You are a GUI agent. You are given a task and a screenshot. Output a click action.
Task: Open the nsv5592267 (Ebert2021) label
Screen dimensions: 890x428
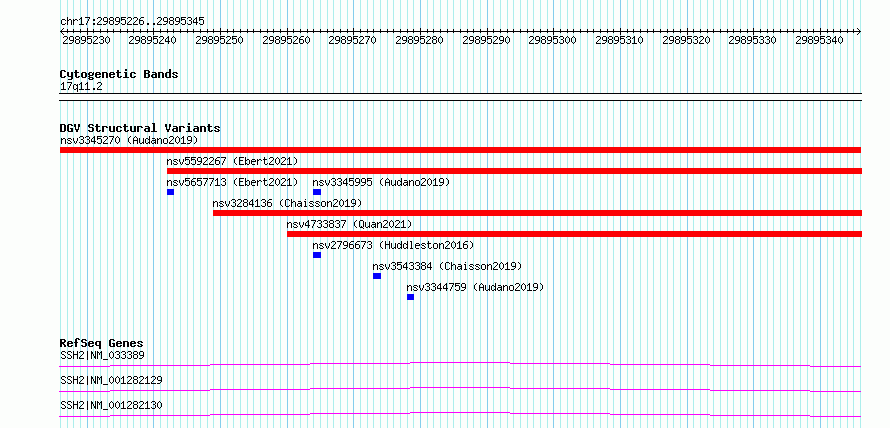[232, 161]
